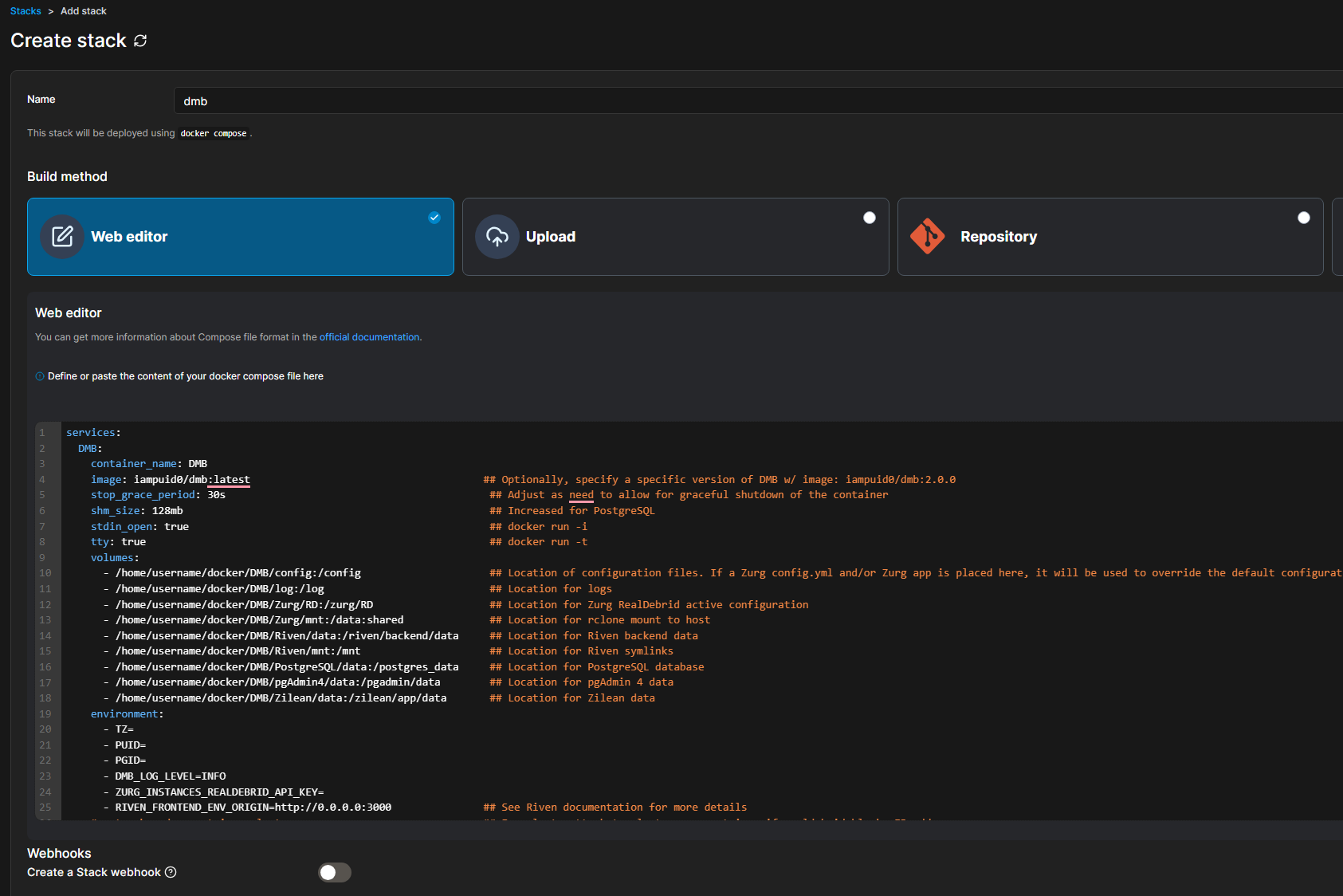Click the 'Increased for PostgreSQL' comment
This screenshot has height=896, width=1343.
point(572,511)
